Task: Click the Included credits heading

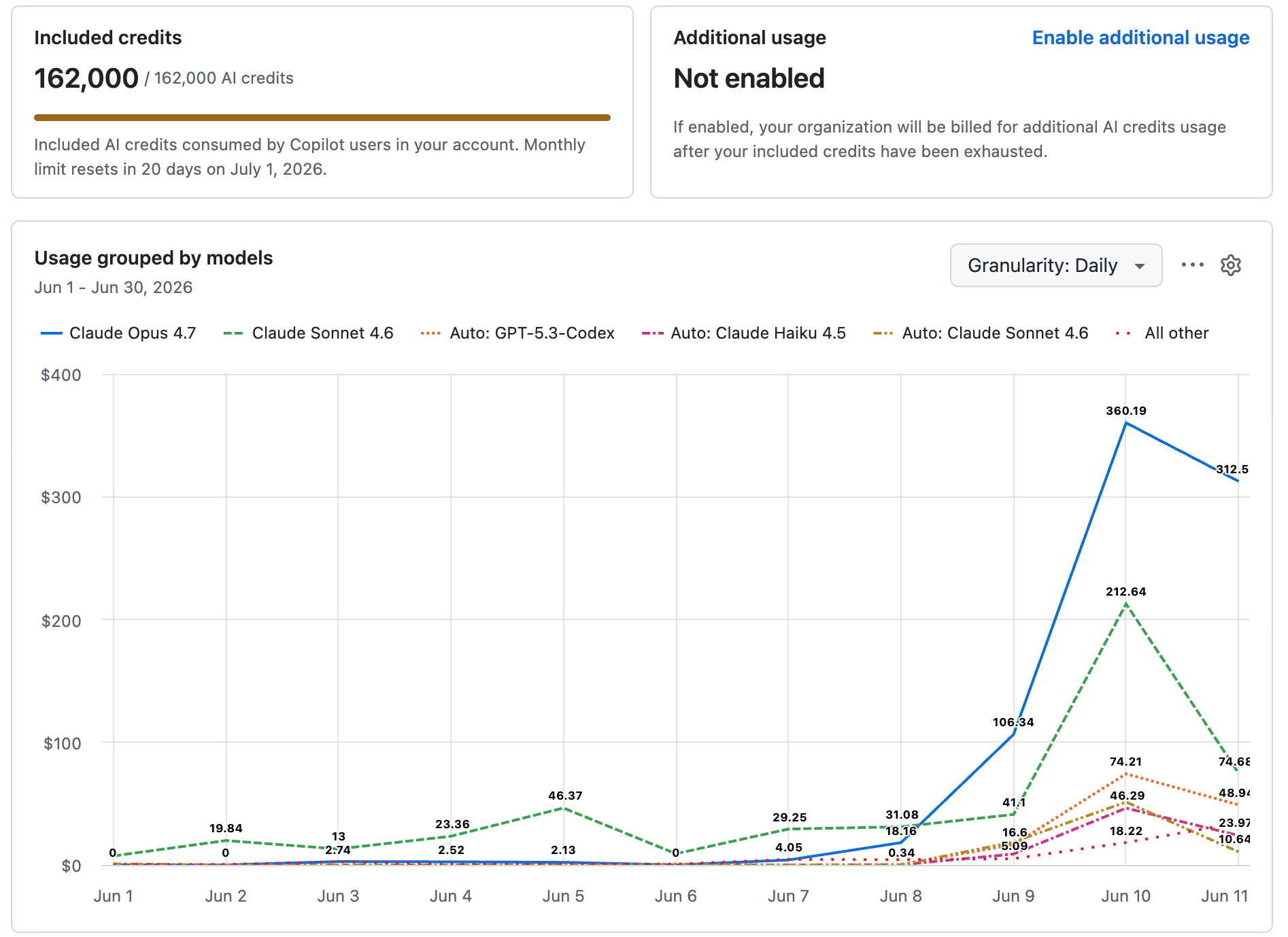Action: 108,37
